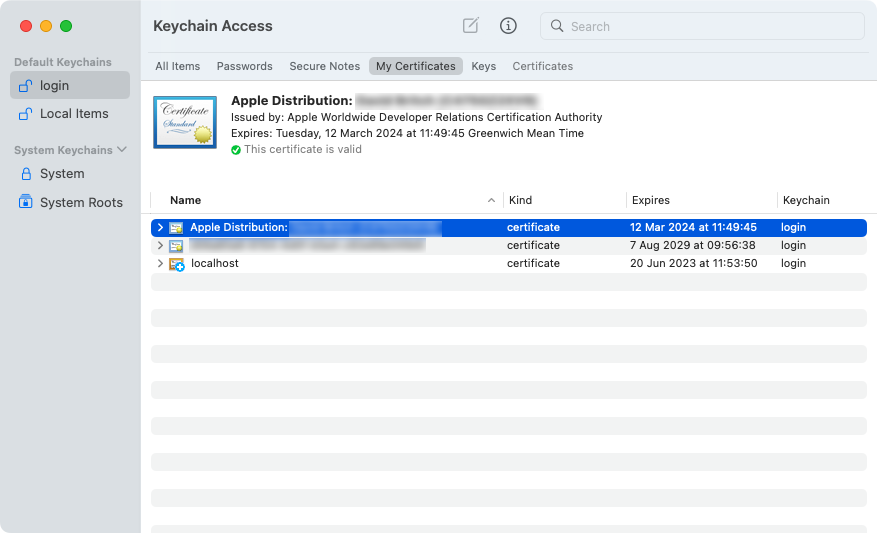Sort by the Name column header
The image size is (877, 533).
[185, 200]
